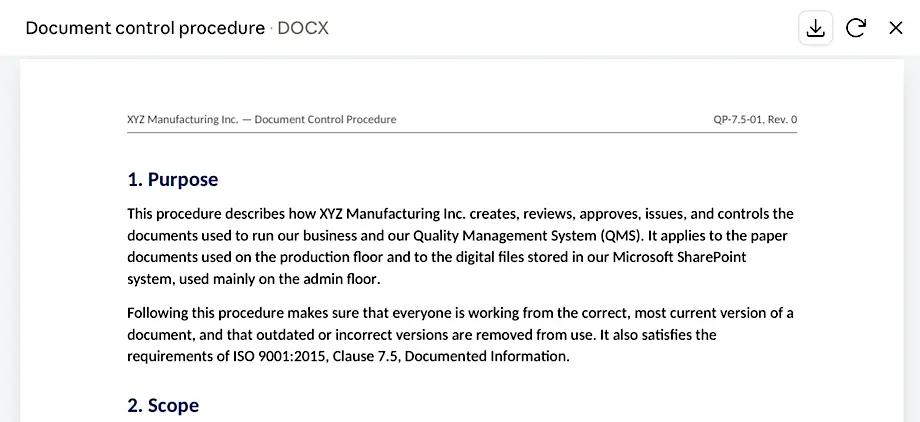Screen dimensions: 920x422
Task: Click the DOCX file type label
Action: pos(303,28)
